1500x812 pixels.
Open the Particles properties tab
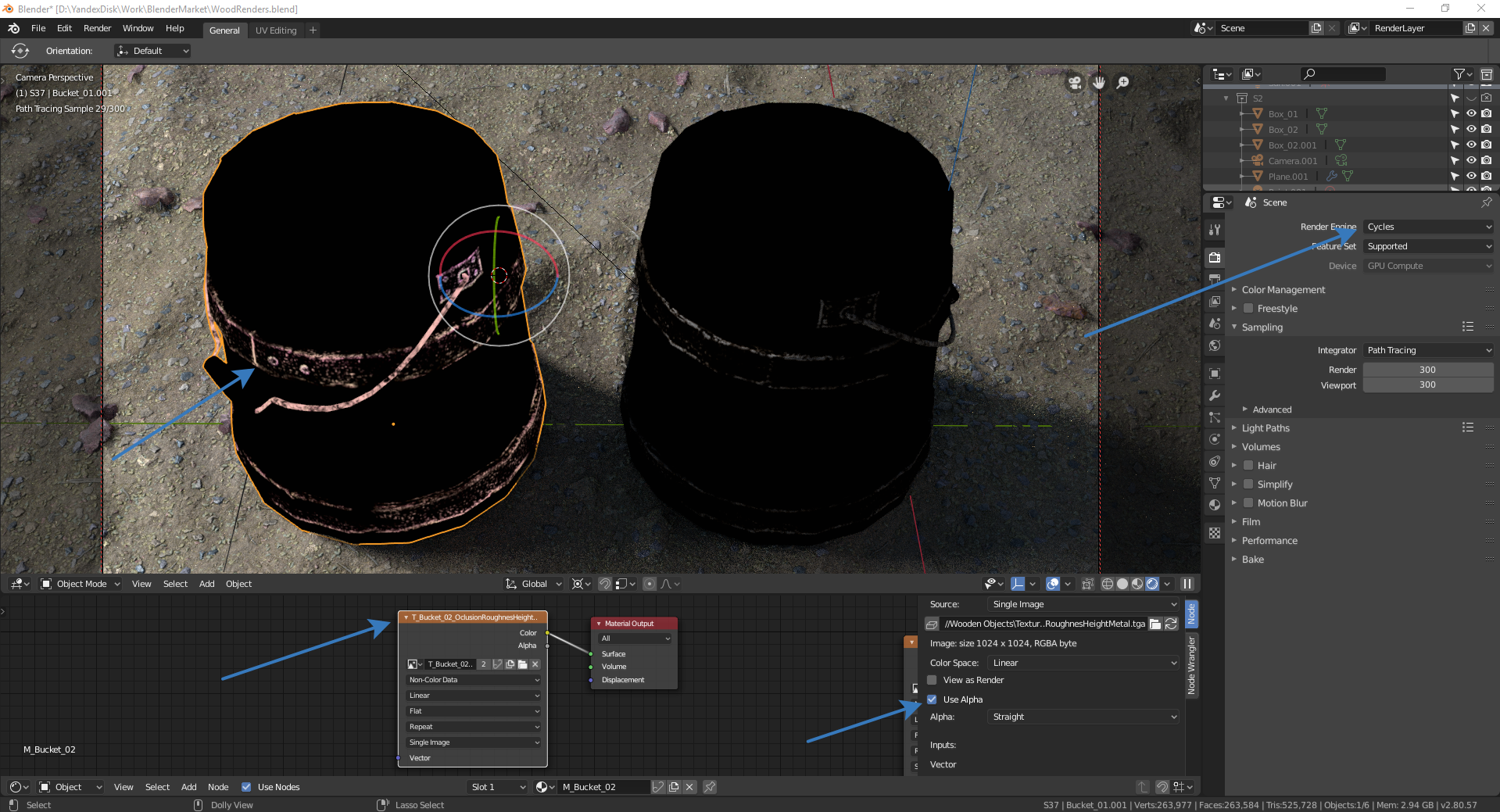1214,417
